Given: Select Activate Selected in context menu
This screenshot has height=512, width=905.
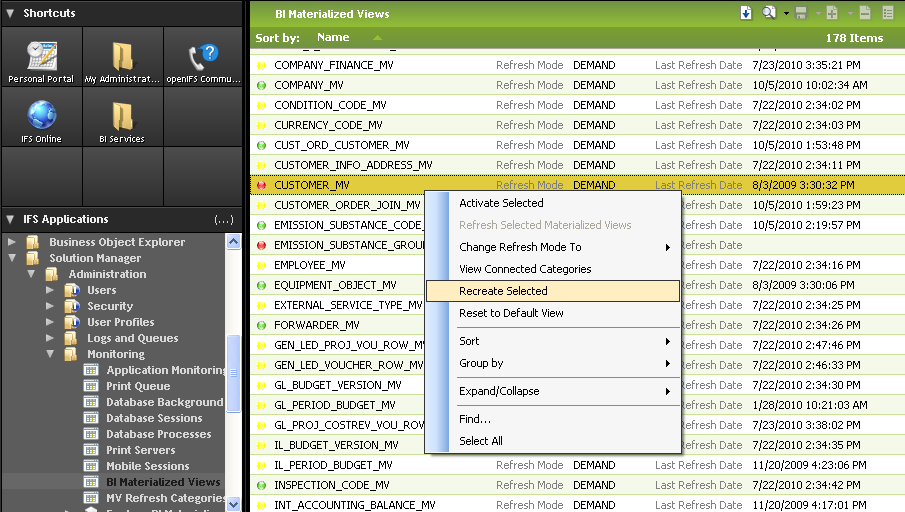Looking at the screenshot, I should point(501,203).
